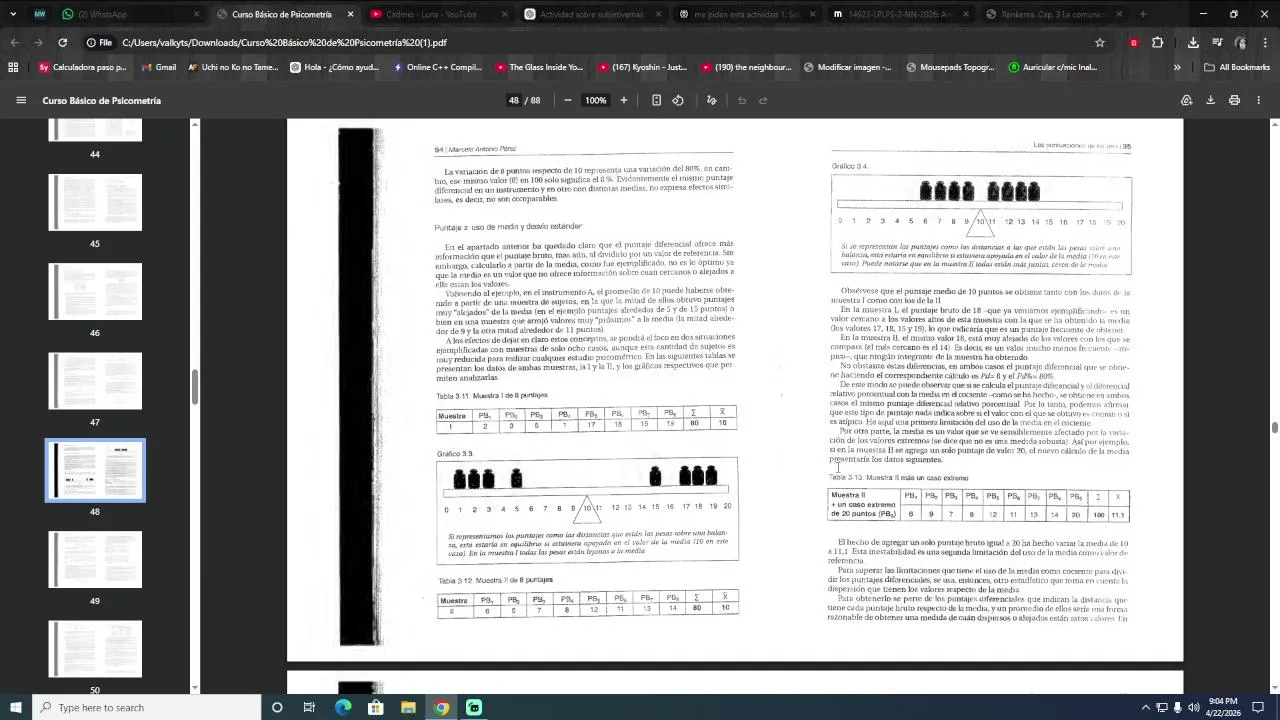The image size is (1280, 720).
Task: Open Uchi no Ko no Tame bookmark
Action: [x=233, y=67]
